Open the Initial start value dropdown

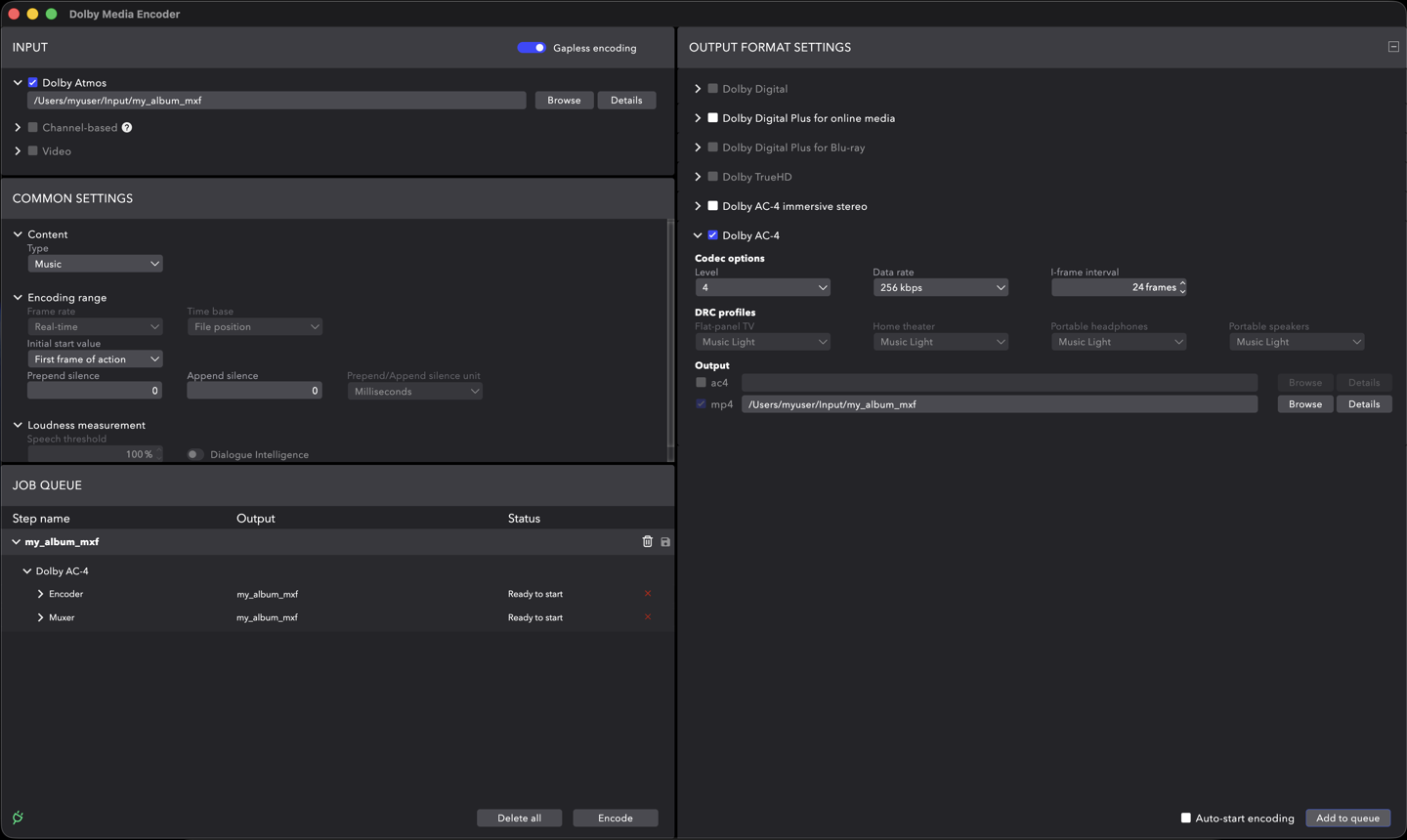point(95,359)
